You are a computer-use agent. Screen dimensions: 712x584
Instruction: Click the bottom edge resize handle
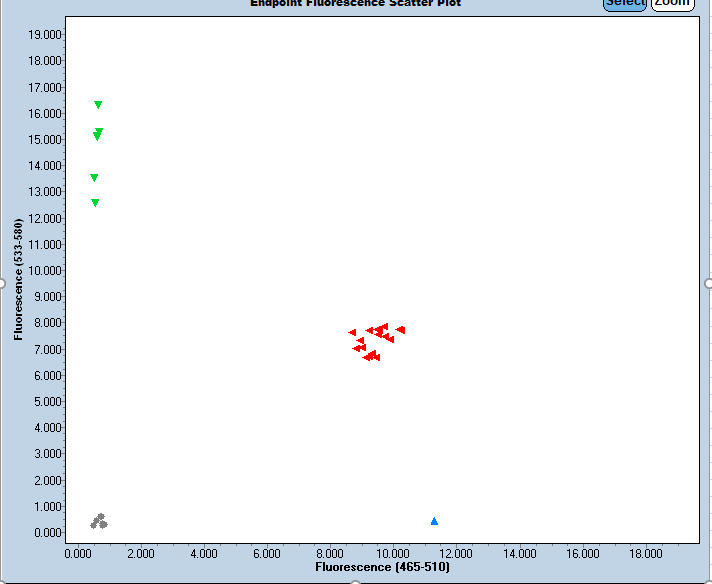pyautogui.click(x=356, y=581)
